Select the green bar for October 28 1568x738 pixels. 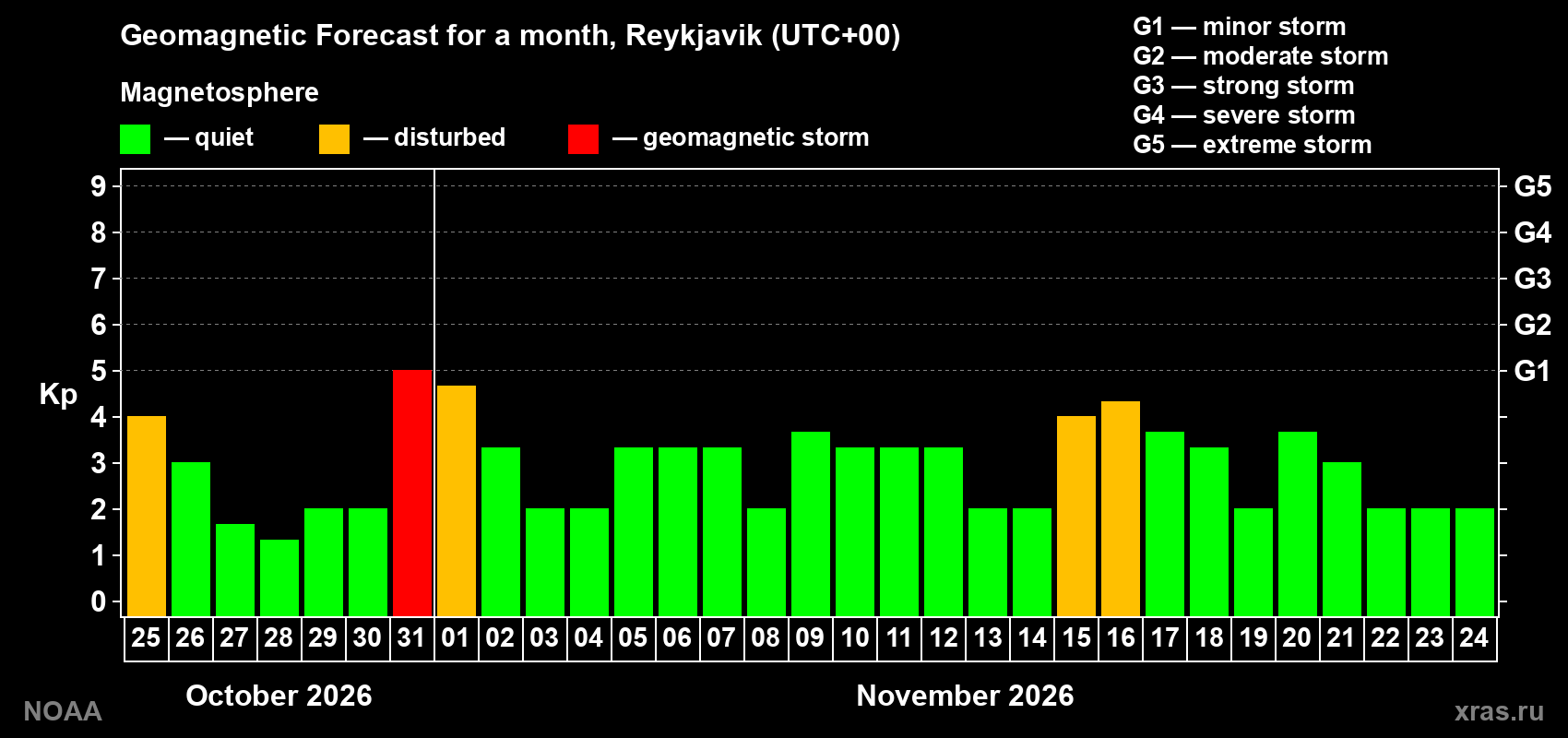coord(279,578)
